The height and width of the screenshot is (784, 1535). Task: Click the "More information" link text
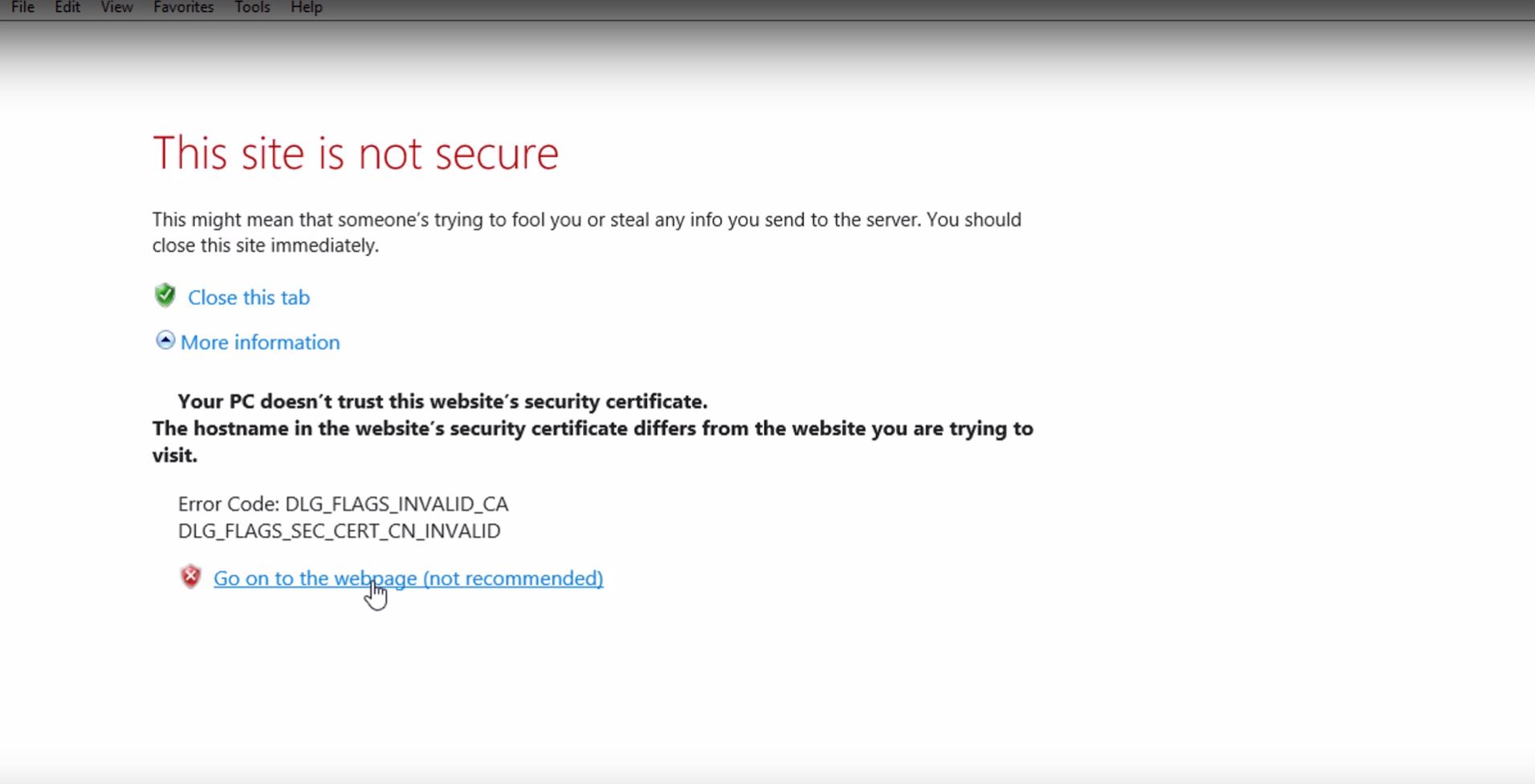[260, 343]
